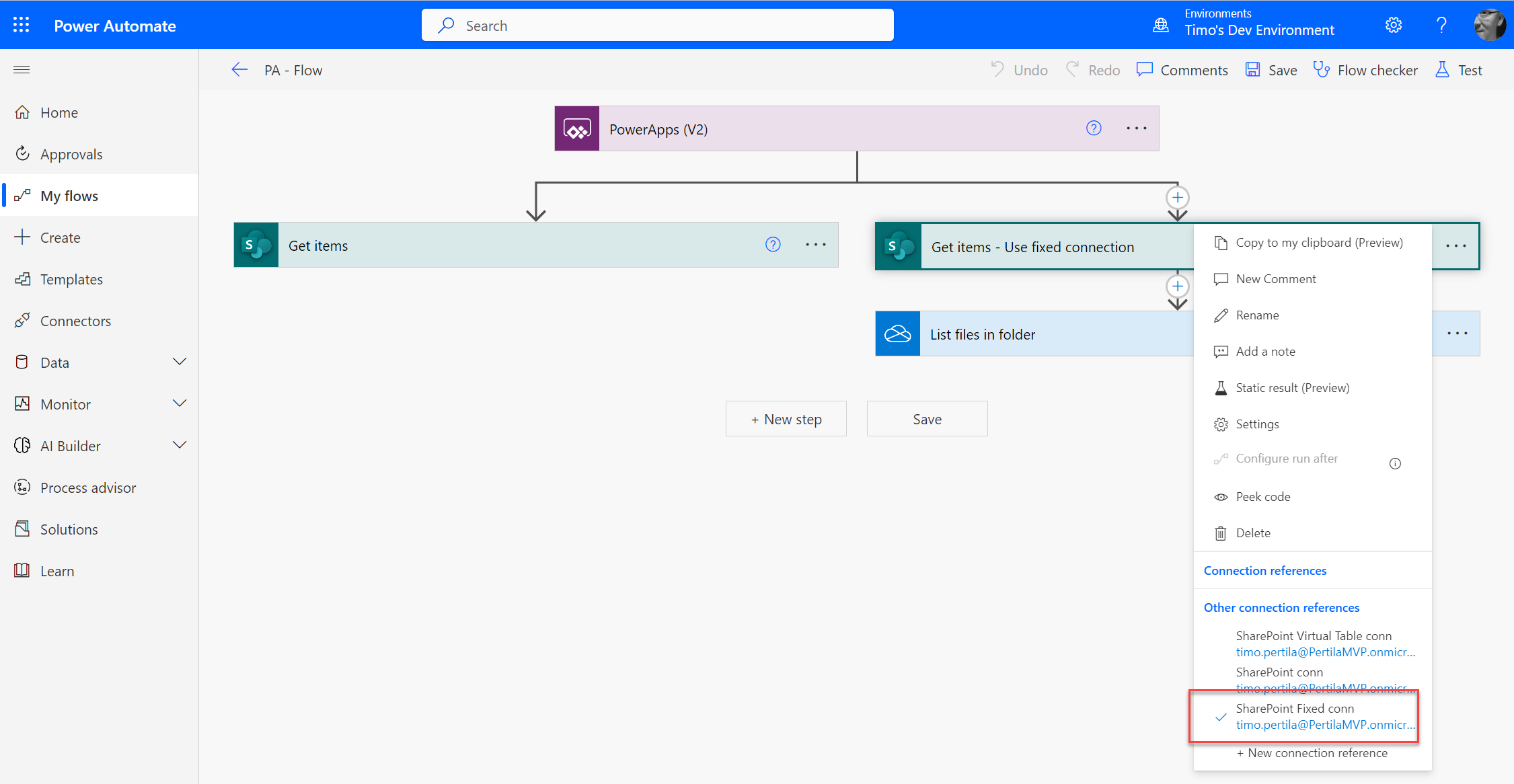Screen dimensions: 1514x784
Task: Open the app launcher waffle icon
Action: pos(21,26)
